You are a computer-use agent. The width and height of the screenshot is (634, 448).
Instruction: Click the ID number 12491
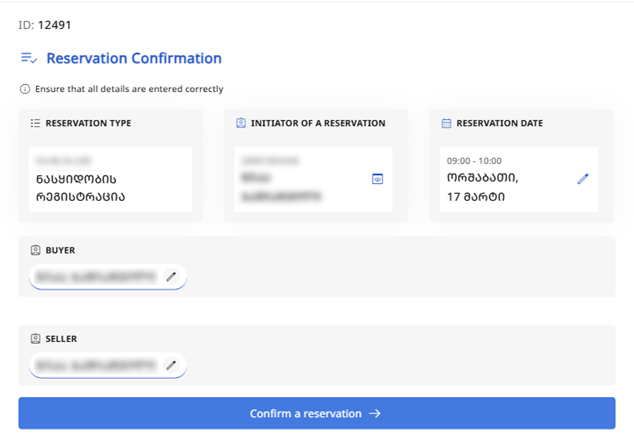tap(55, 25)
